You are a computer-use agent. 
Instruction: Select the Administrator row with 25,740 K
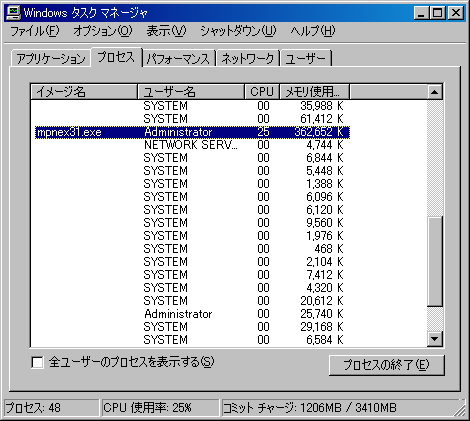(x=192, y=314)
